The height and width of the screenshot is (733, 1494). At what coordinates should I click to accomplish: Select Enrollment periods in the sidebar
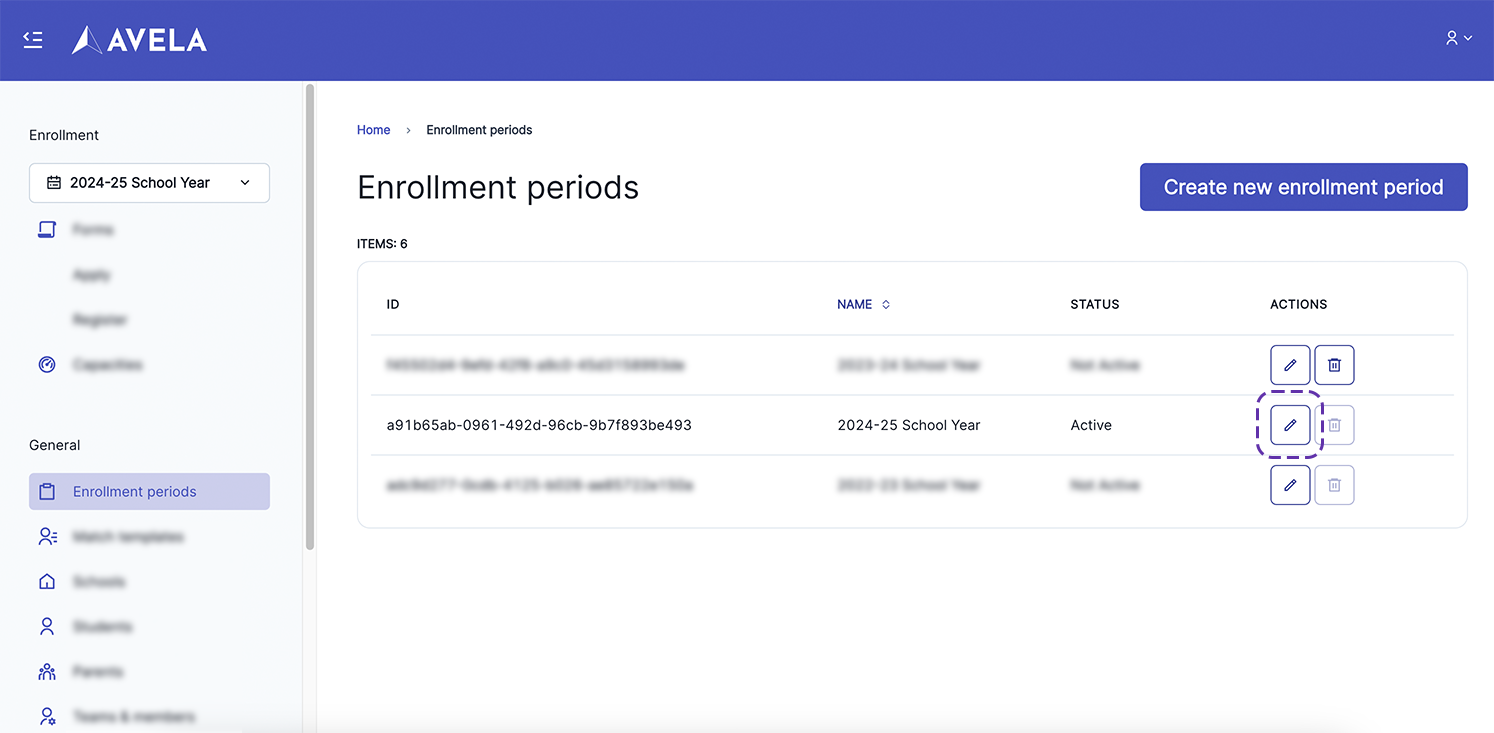coord(149,492)
